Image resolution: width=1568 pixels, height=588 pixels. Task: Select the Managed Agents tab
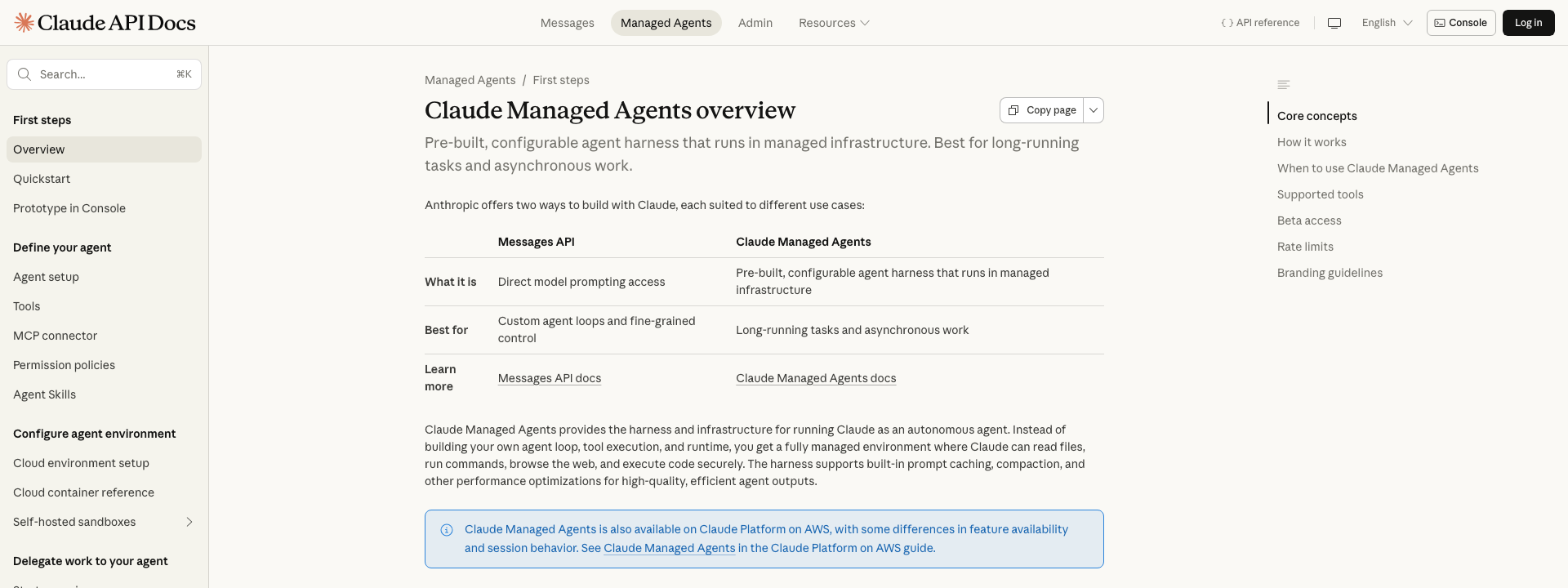point(666,23)
